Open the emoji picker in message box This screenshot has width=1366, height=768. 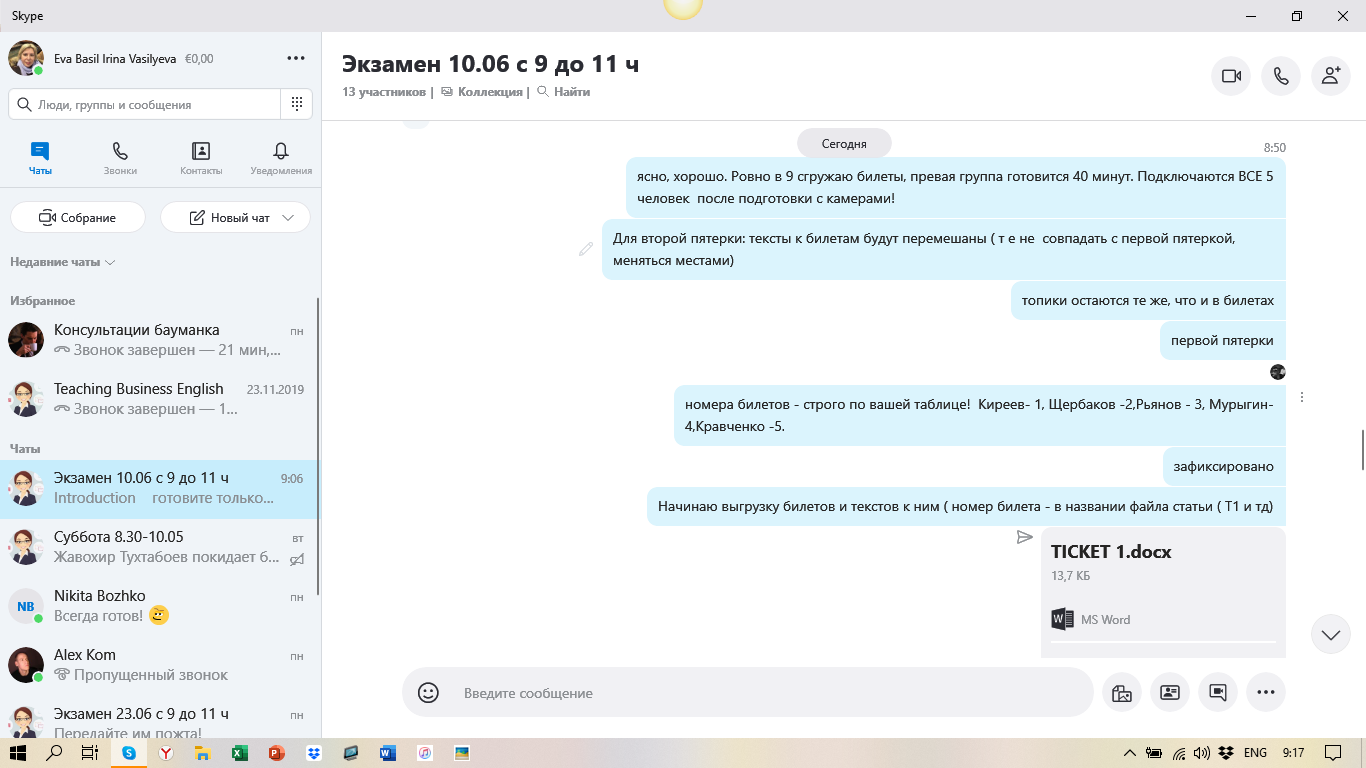pyautogui.click(x=428, y=692)
